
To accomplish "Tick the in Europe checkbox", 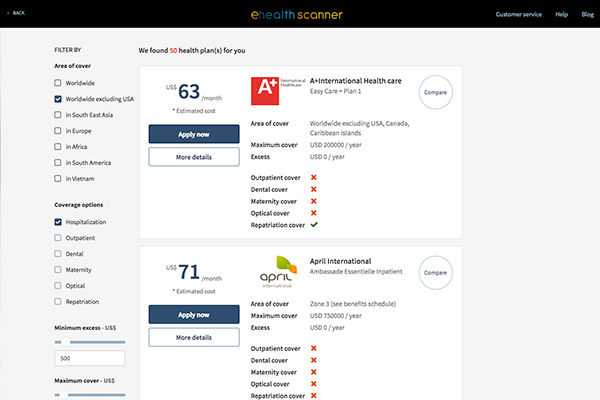I will point(58,131).
